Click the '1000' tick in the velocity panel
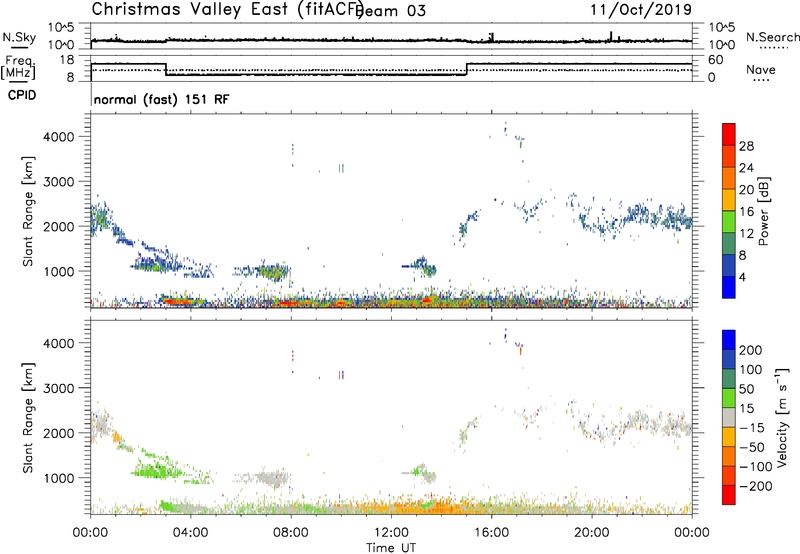 (x=58, y=478)
